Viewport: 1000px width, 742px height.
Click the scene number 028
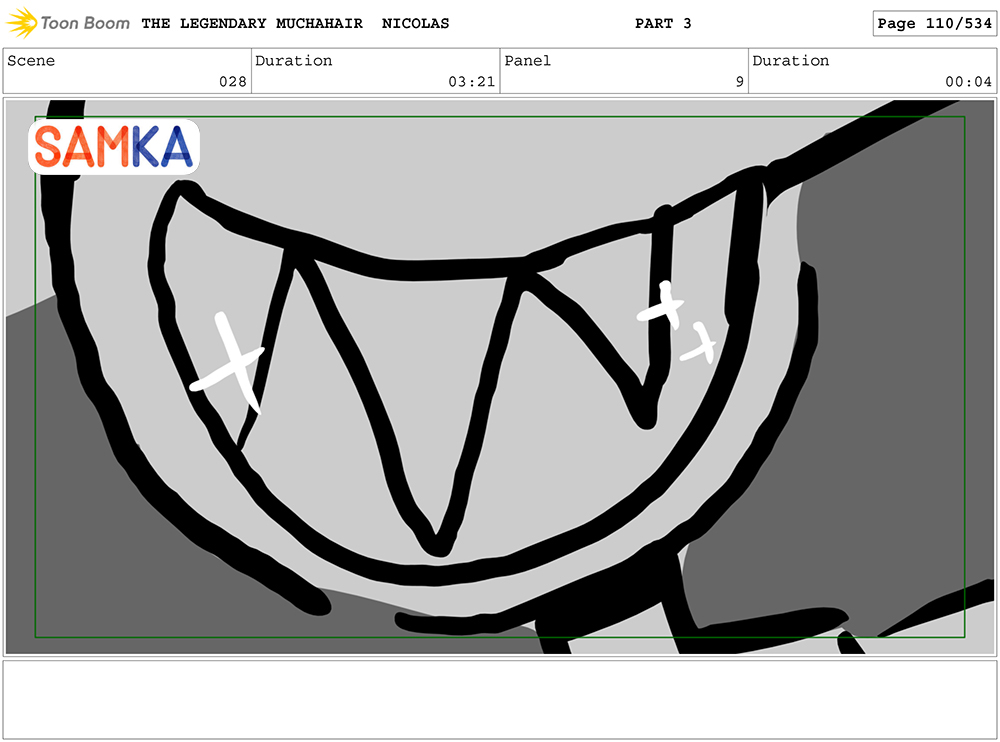(x=233, y=82)
